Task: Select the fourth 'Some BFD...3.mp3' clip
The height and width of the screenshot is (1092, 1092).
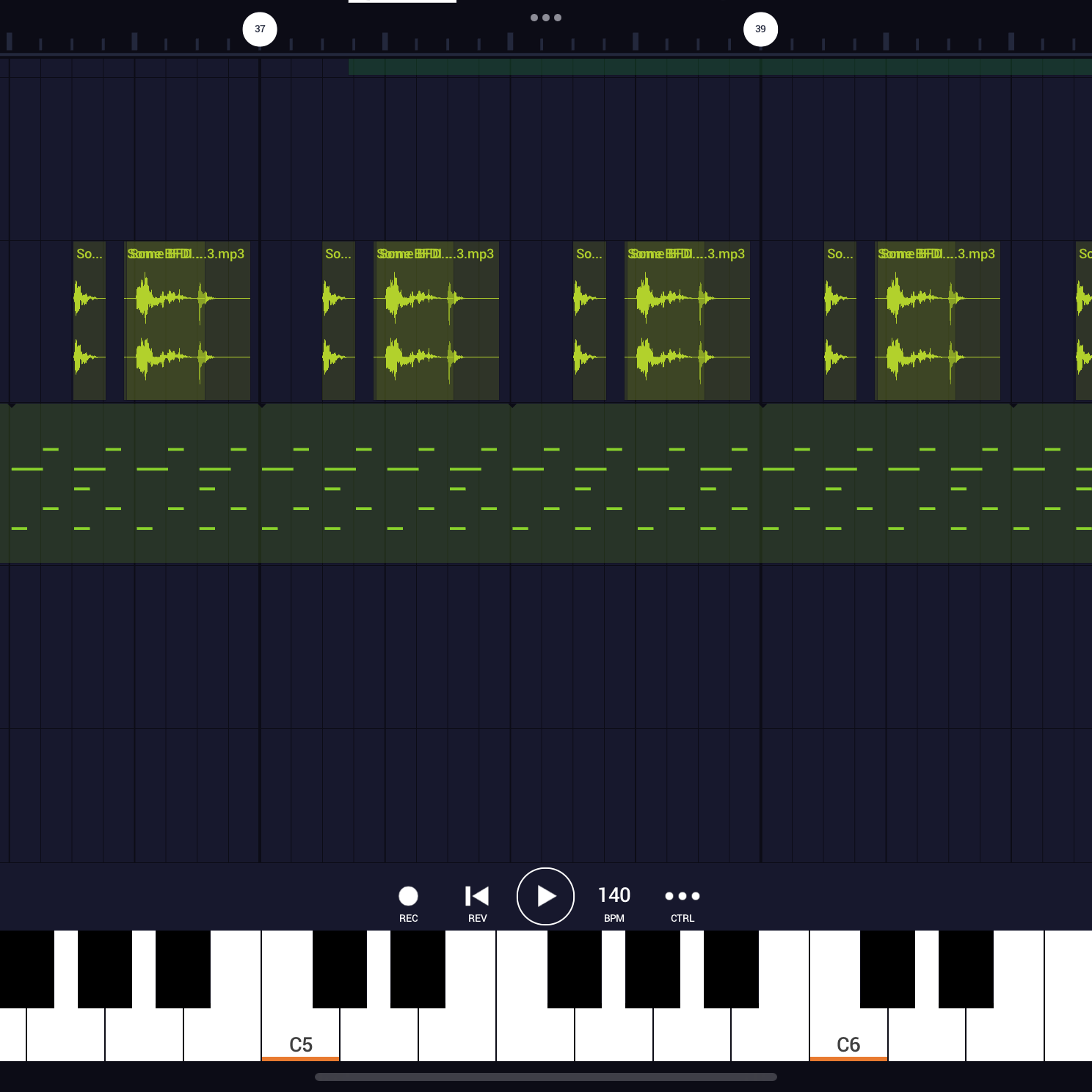Action: [938, 321]
